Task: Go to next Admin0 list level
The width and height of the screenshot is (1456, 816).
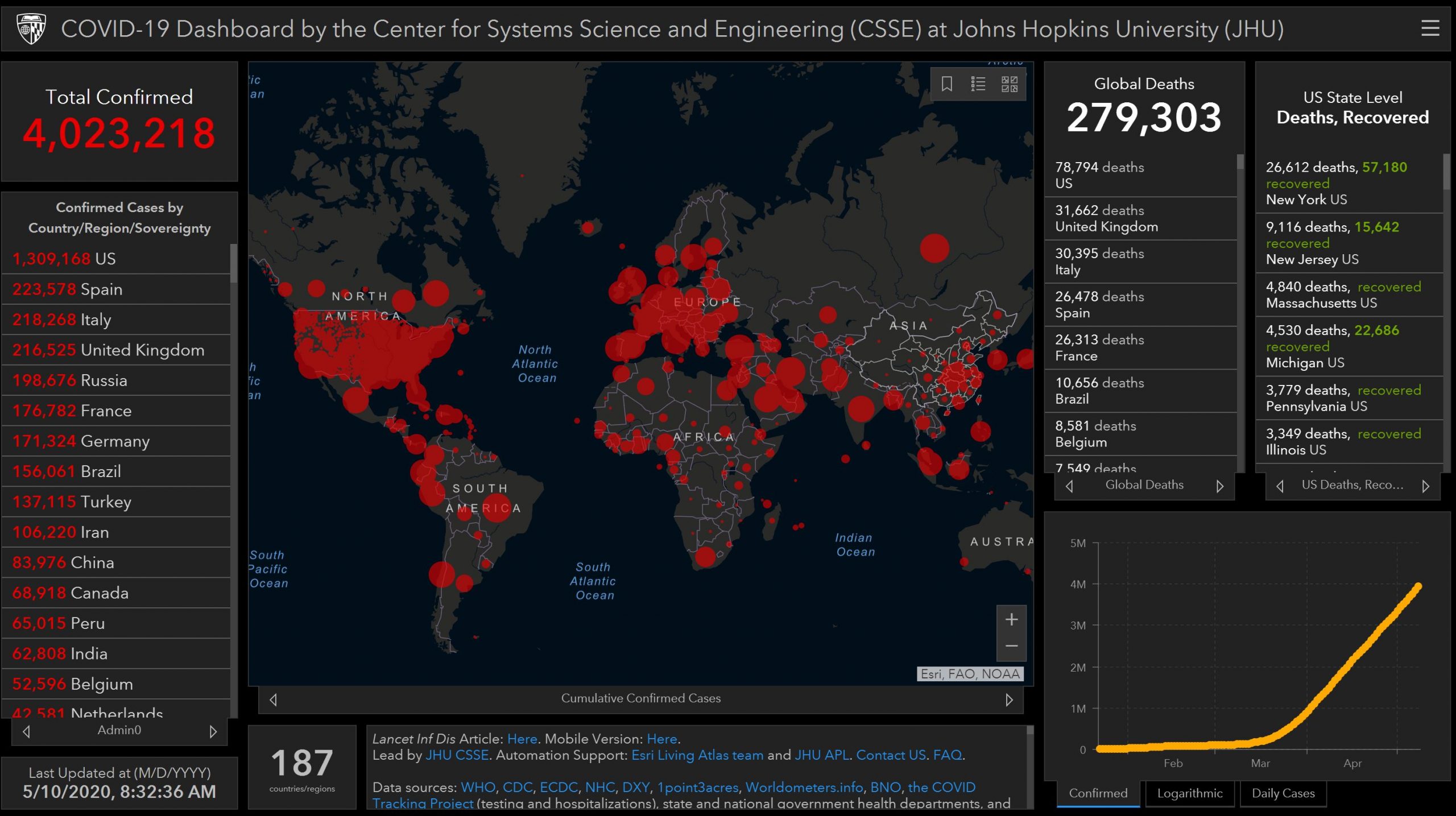Action: [213, 731]
